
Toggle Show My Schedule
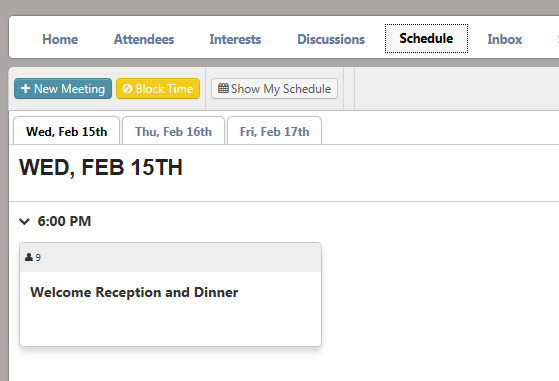275,88
